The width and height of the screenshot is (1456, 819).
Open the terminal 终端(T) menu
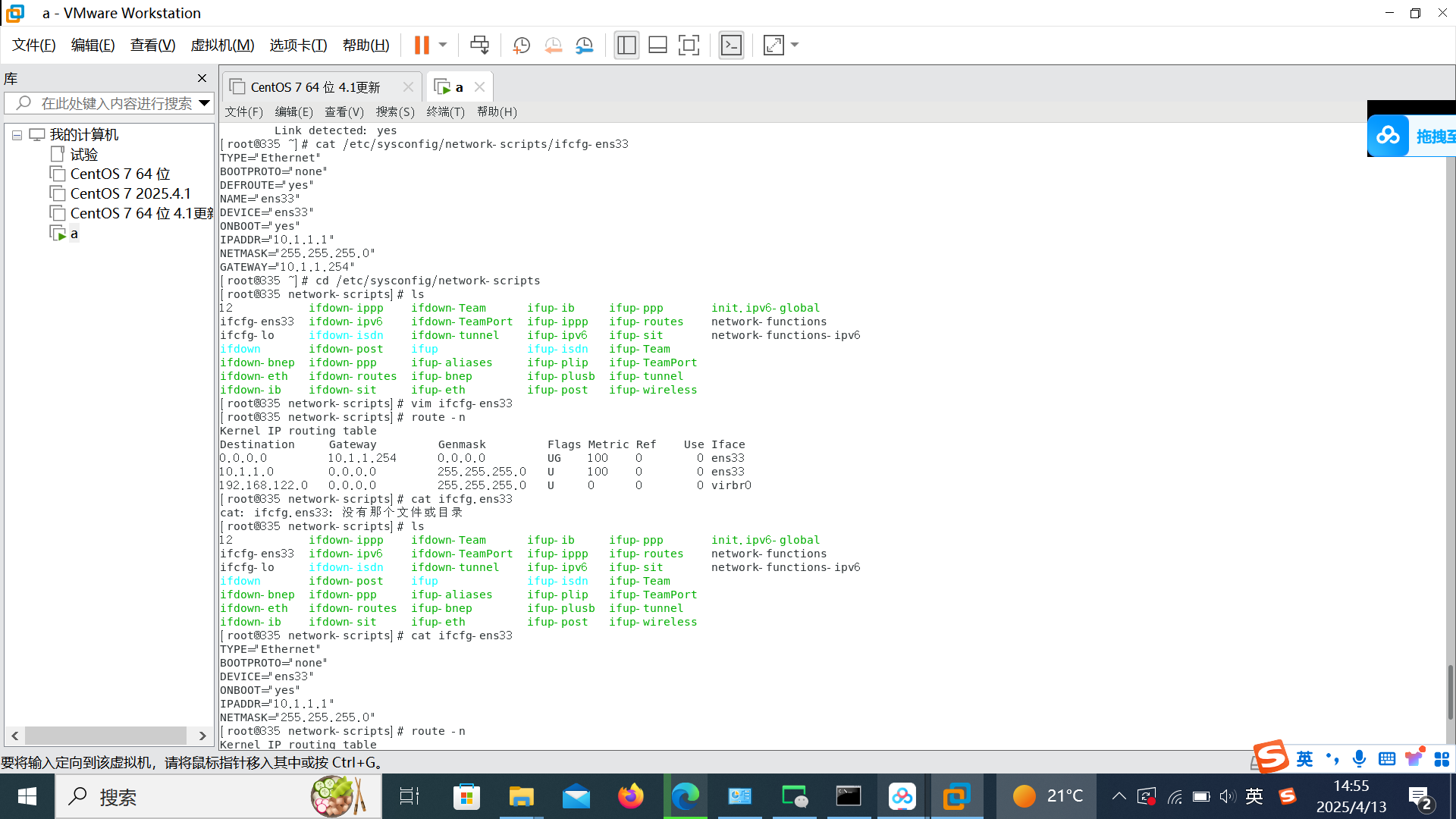click(x=445, y=111)
